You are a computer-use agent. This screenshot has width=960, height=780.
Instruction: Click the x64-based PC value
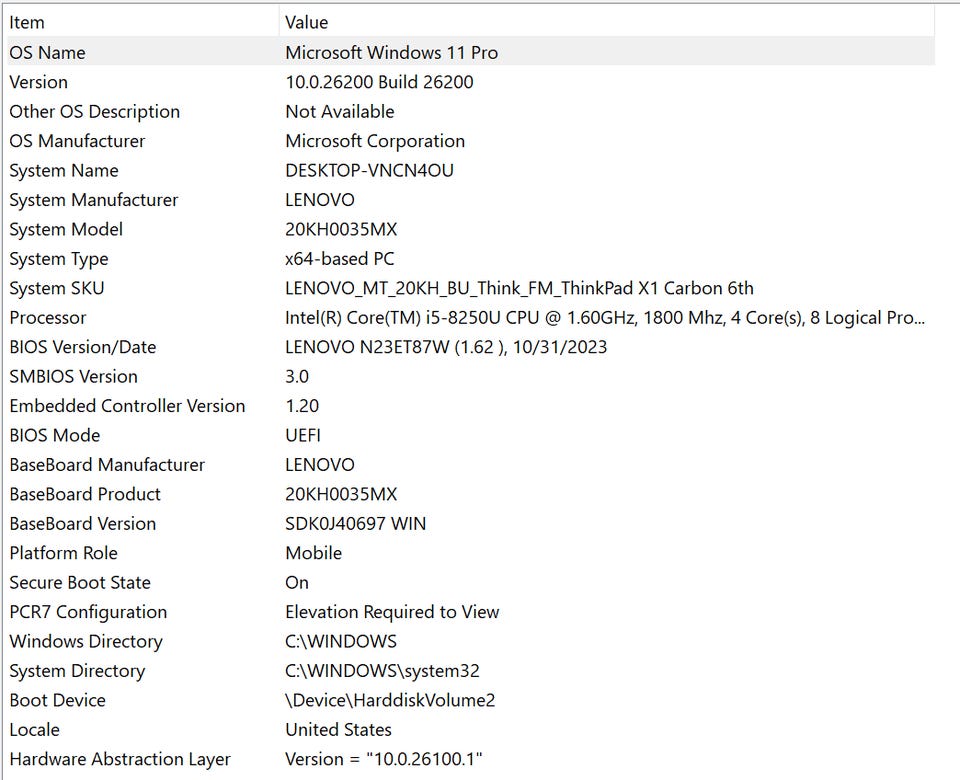click(340, 259)
